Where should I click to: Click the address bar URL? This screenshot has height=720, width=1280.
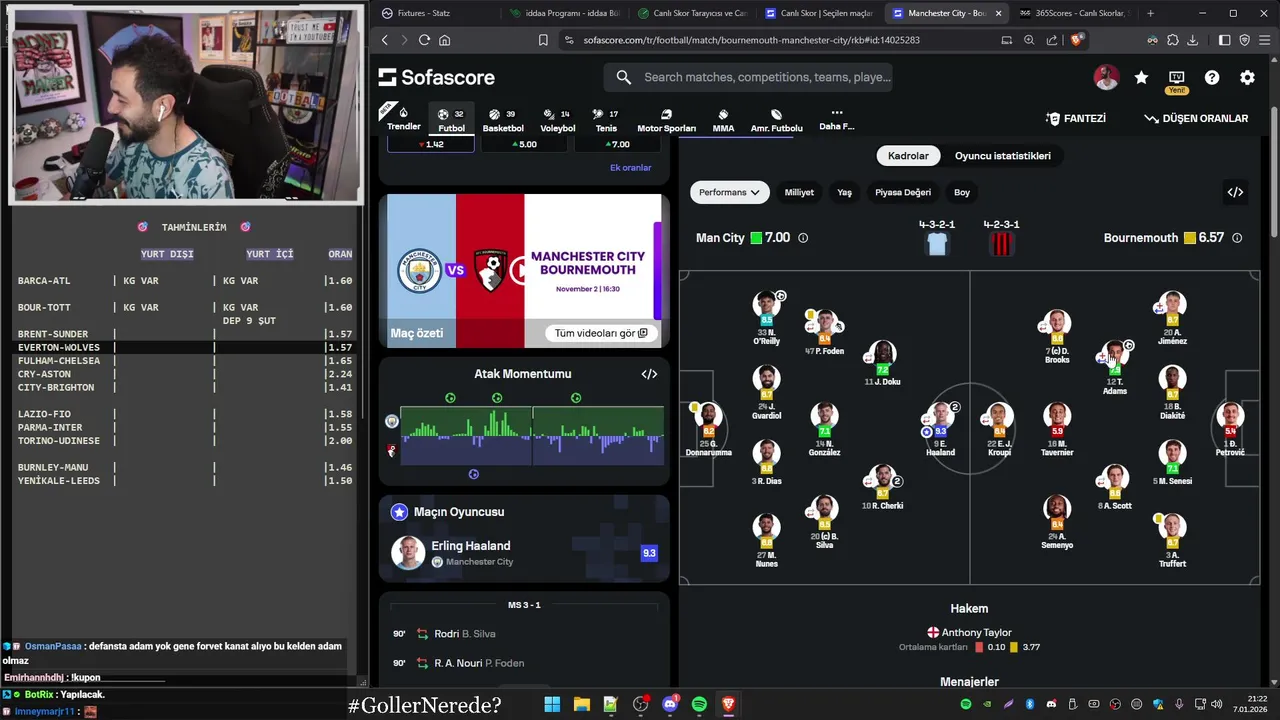751,40
